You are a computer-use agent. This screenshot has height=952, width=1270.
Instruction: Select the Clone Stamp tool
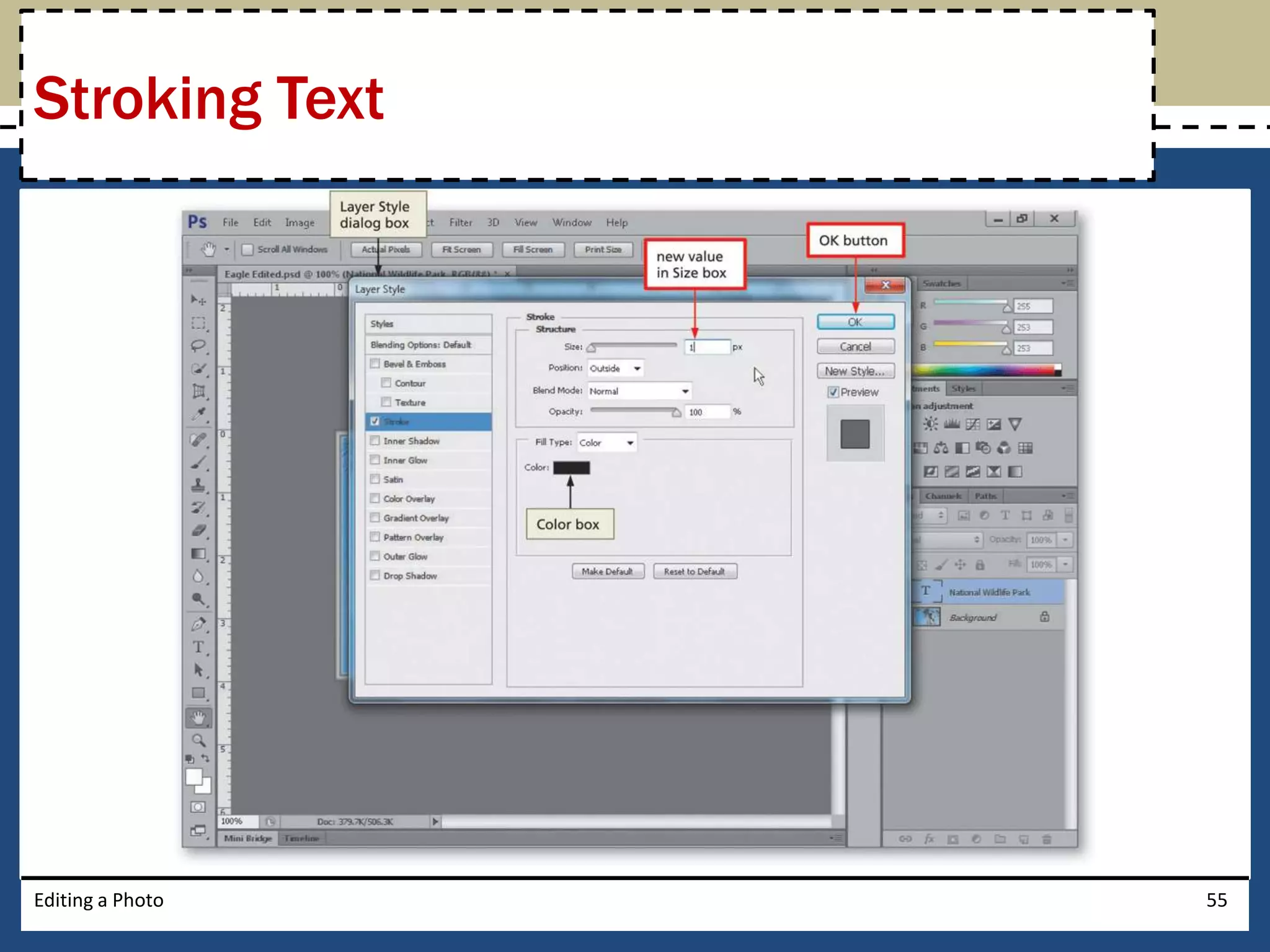coord(198,485)
